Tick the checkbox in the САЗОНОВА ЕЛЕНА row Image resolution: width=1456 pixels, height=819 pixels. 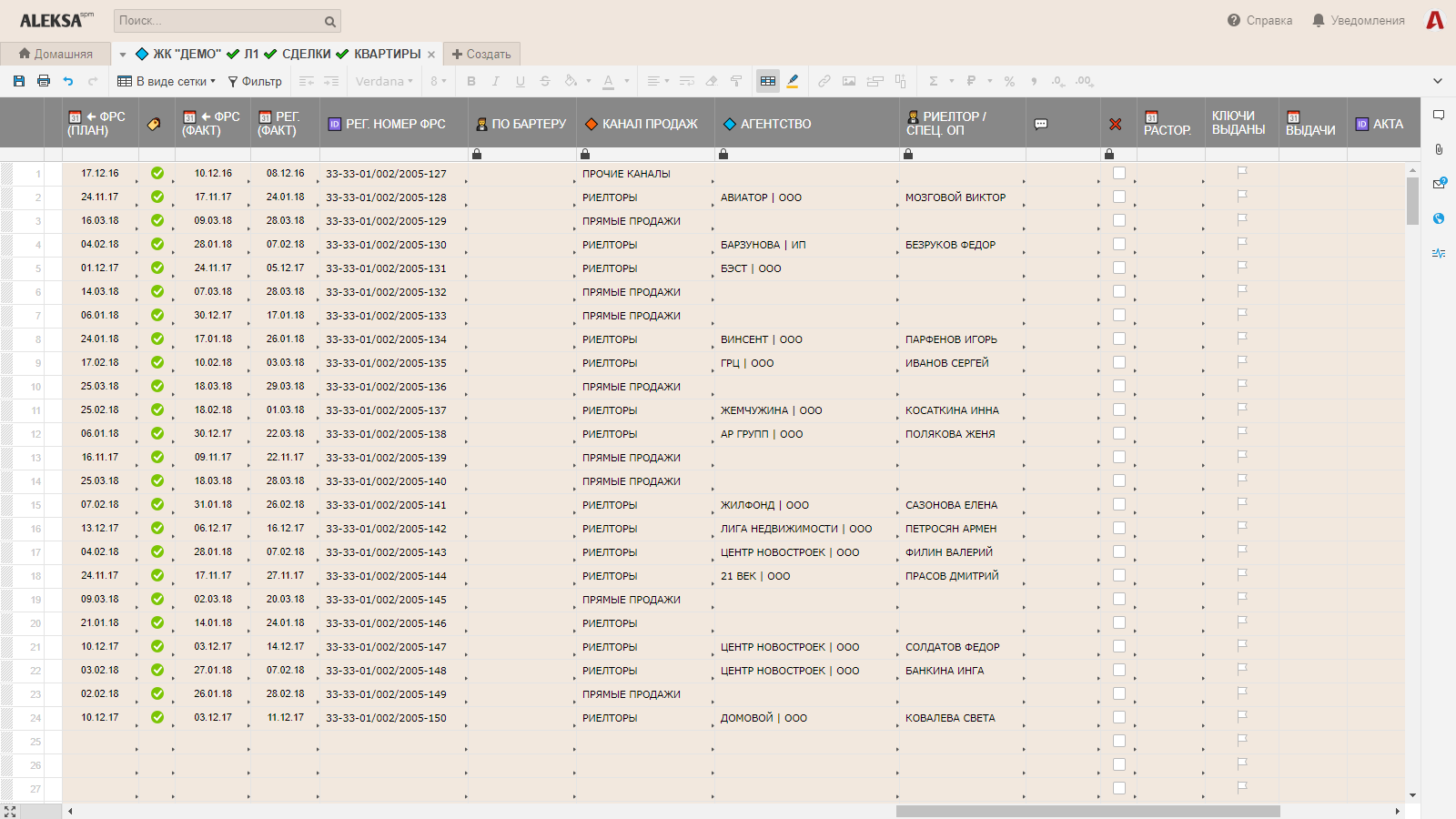point(1119,504)
